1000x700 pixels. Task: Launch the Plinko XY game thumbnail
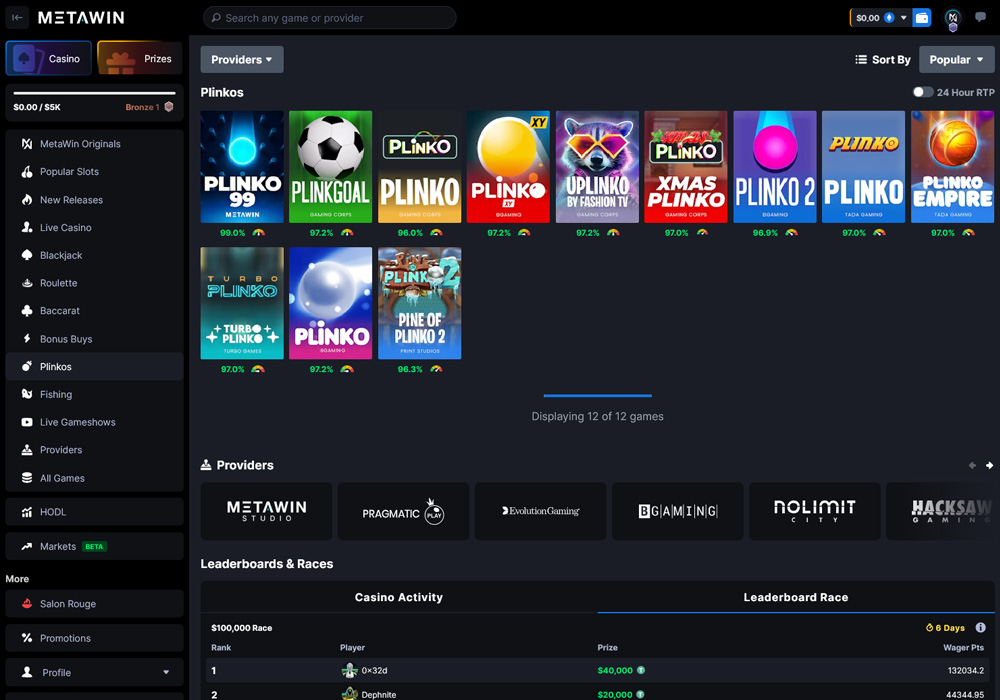(508, 167)
